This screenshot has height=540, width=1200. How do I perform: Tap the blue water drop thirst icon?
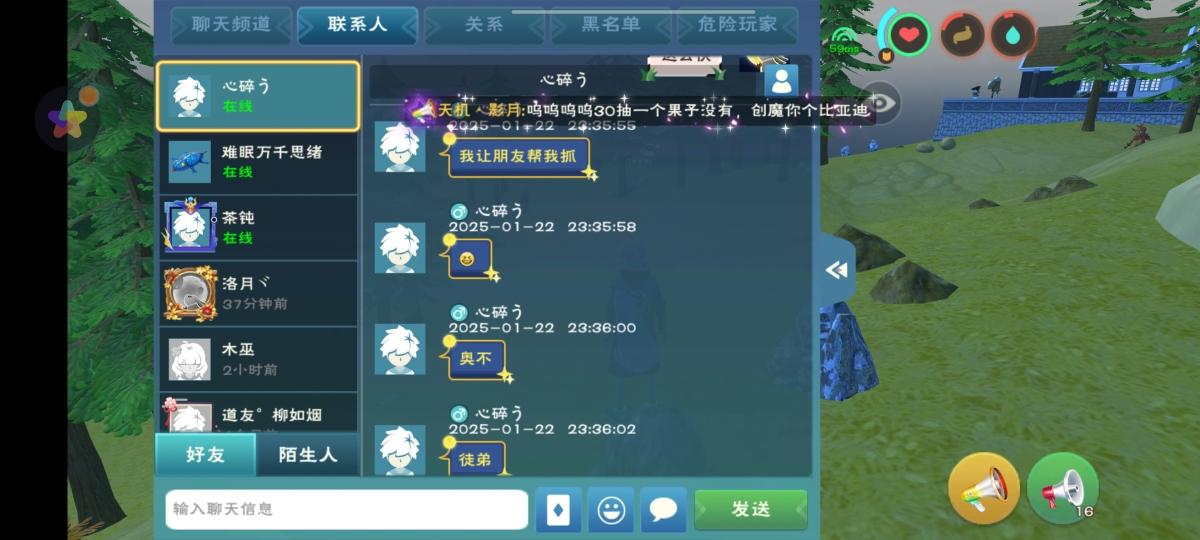coord(1013,35)
